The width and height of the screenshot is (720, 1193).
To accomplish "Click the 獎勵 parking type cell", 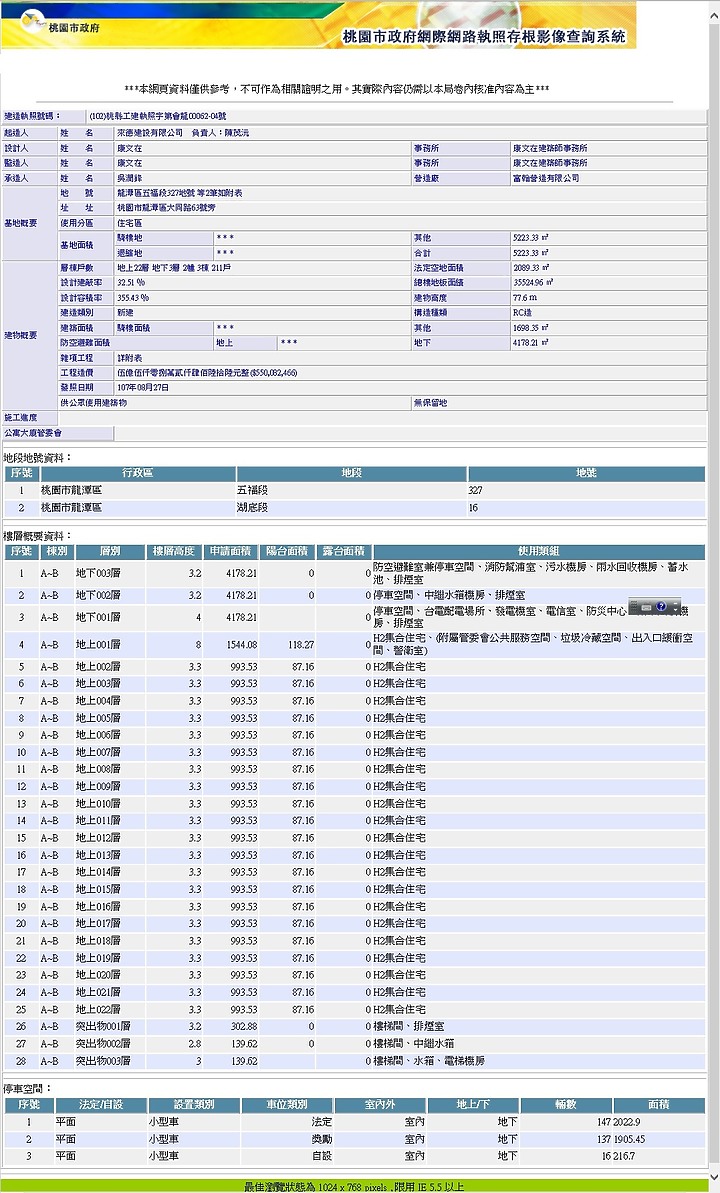I will (321, 1139).
